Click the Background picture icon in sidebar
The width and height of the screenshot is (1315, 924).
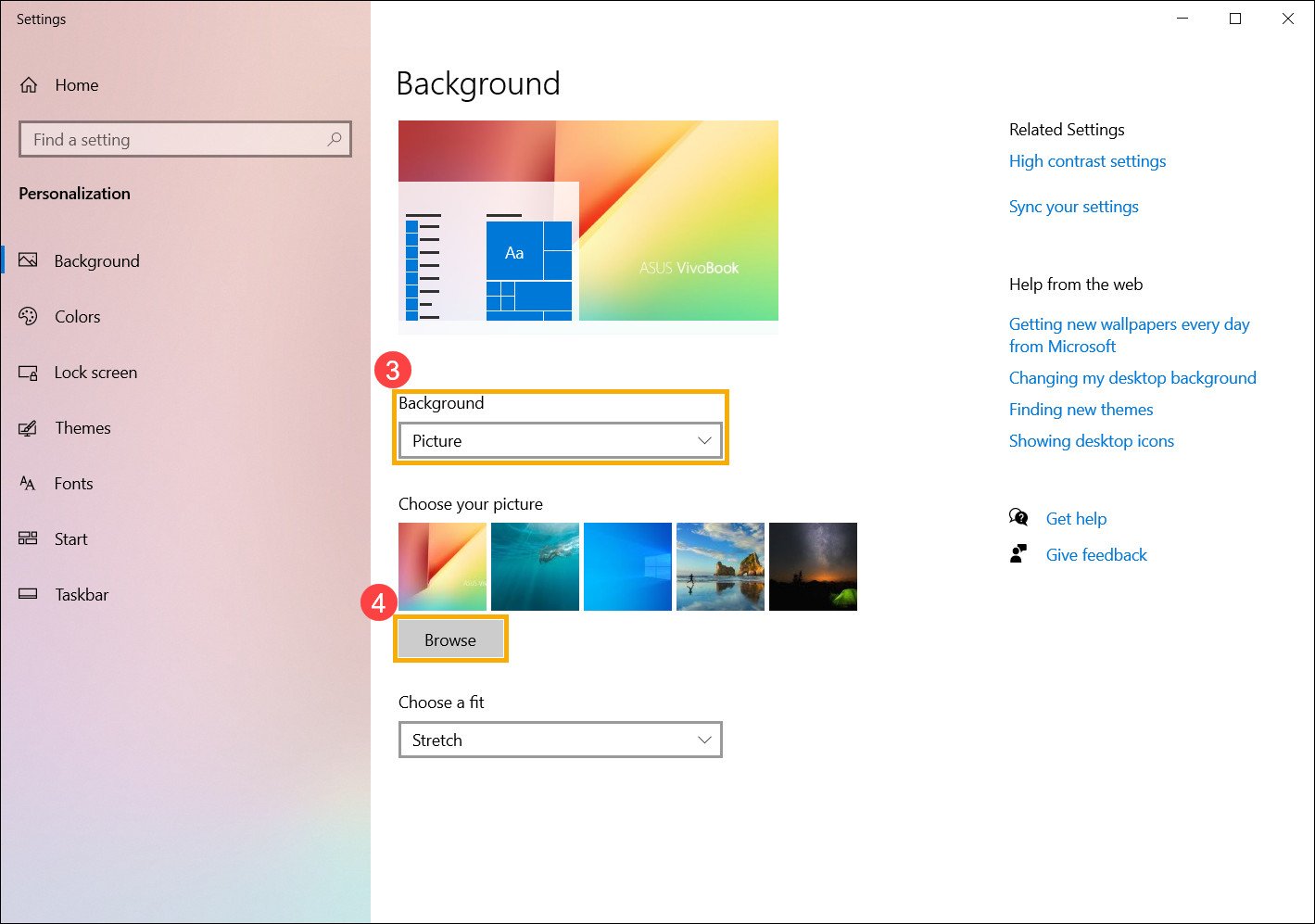(x=29, y=260)
